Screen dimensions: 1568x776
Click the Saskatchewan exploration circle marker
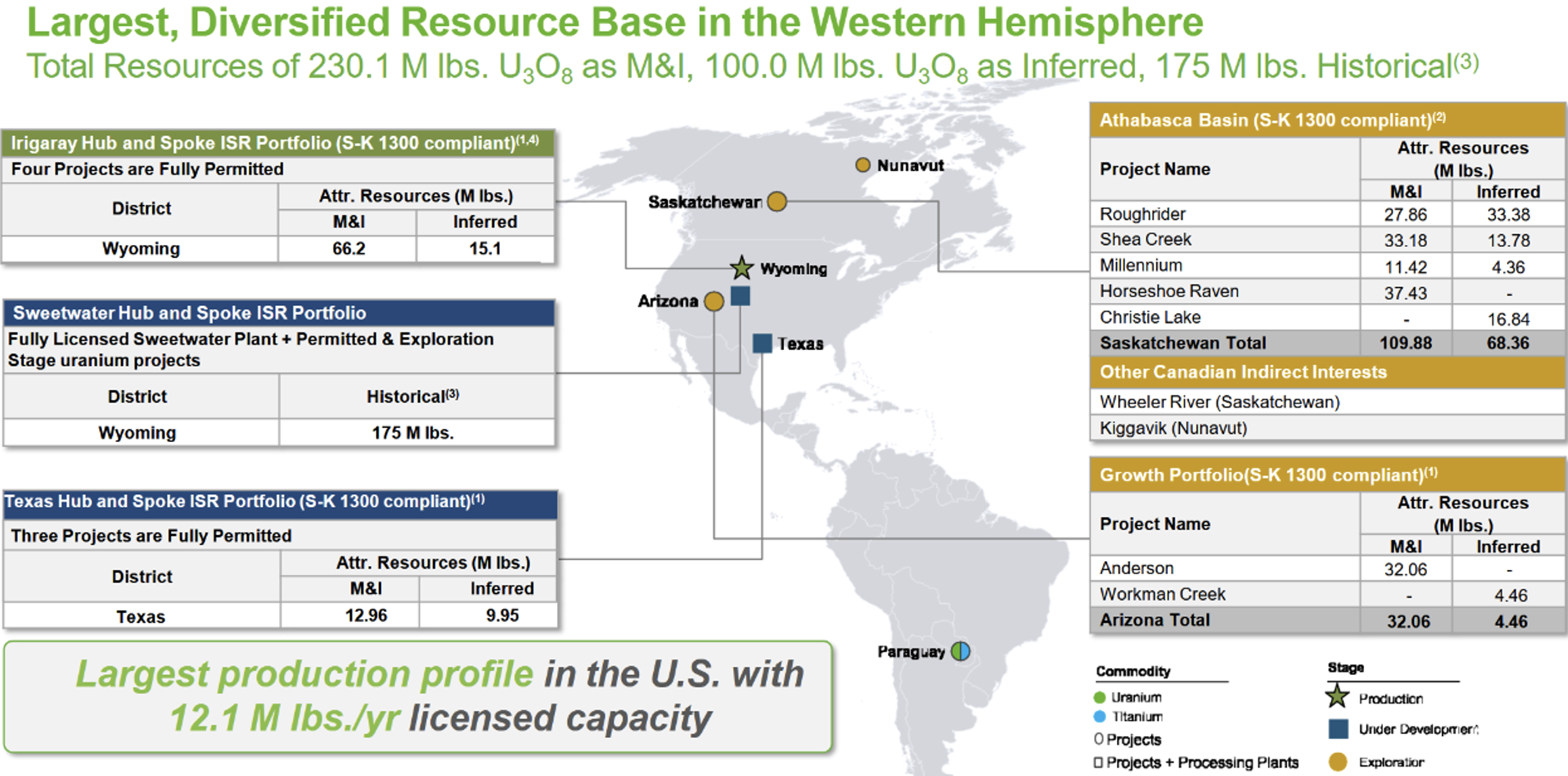776,202
